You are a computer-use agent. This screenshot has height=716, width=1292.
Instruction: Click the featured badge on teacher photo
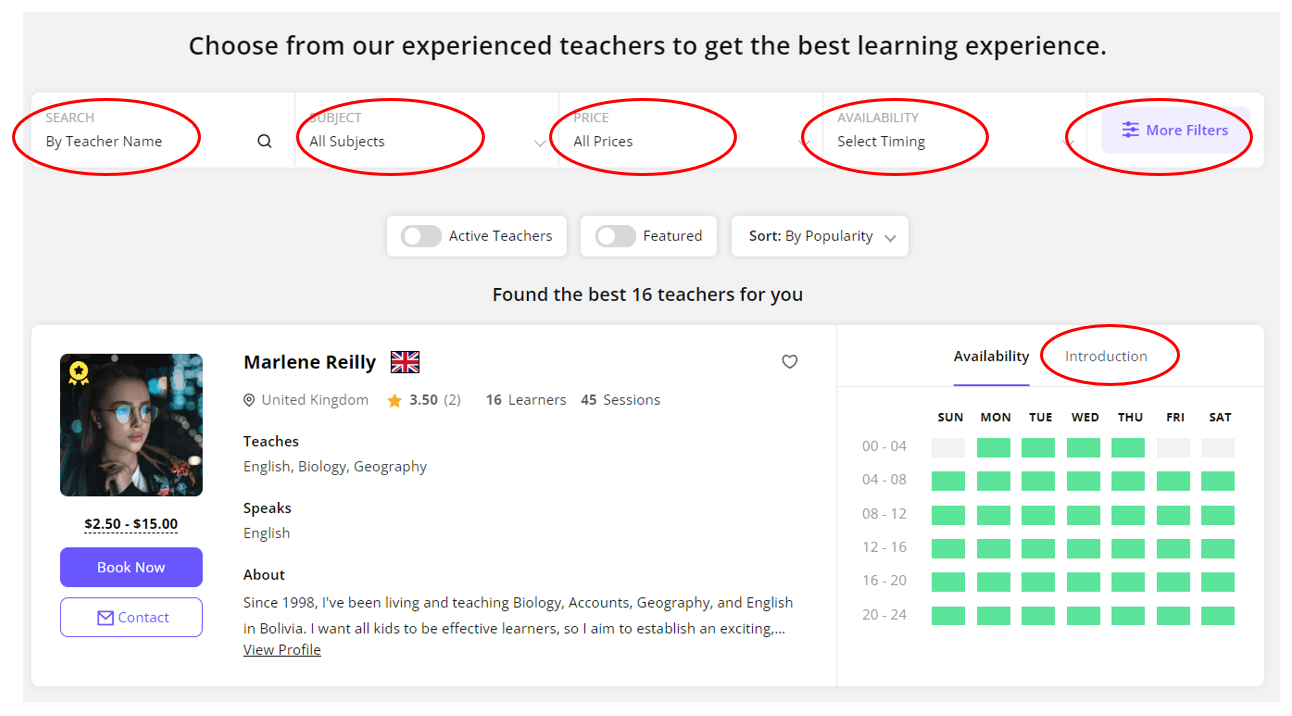(78, 373)
